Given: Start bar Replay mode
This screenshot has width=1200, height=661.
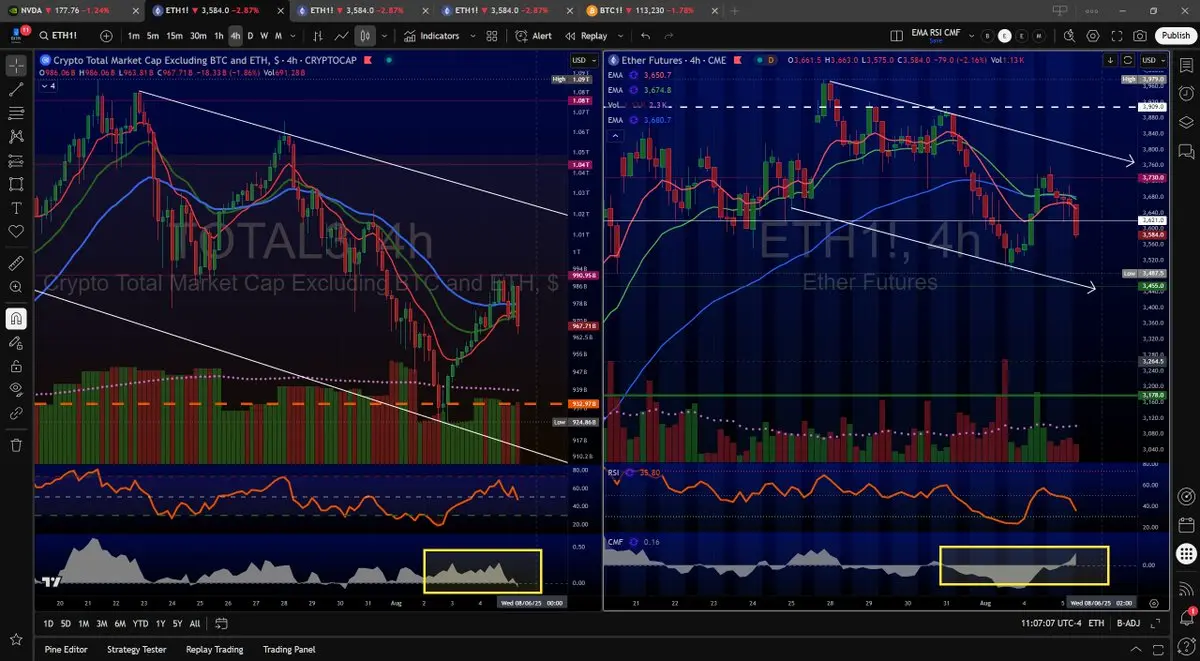Looking at the screenshot, I should [587, 36].
